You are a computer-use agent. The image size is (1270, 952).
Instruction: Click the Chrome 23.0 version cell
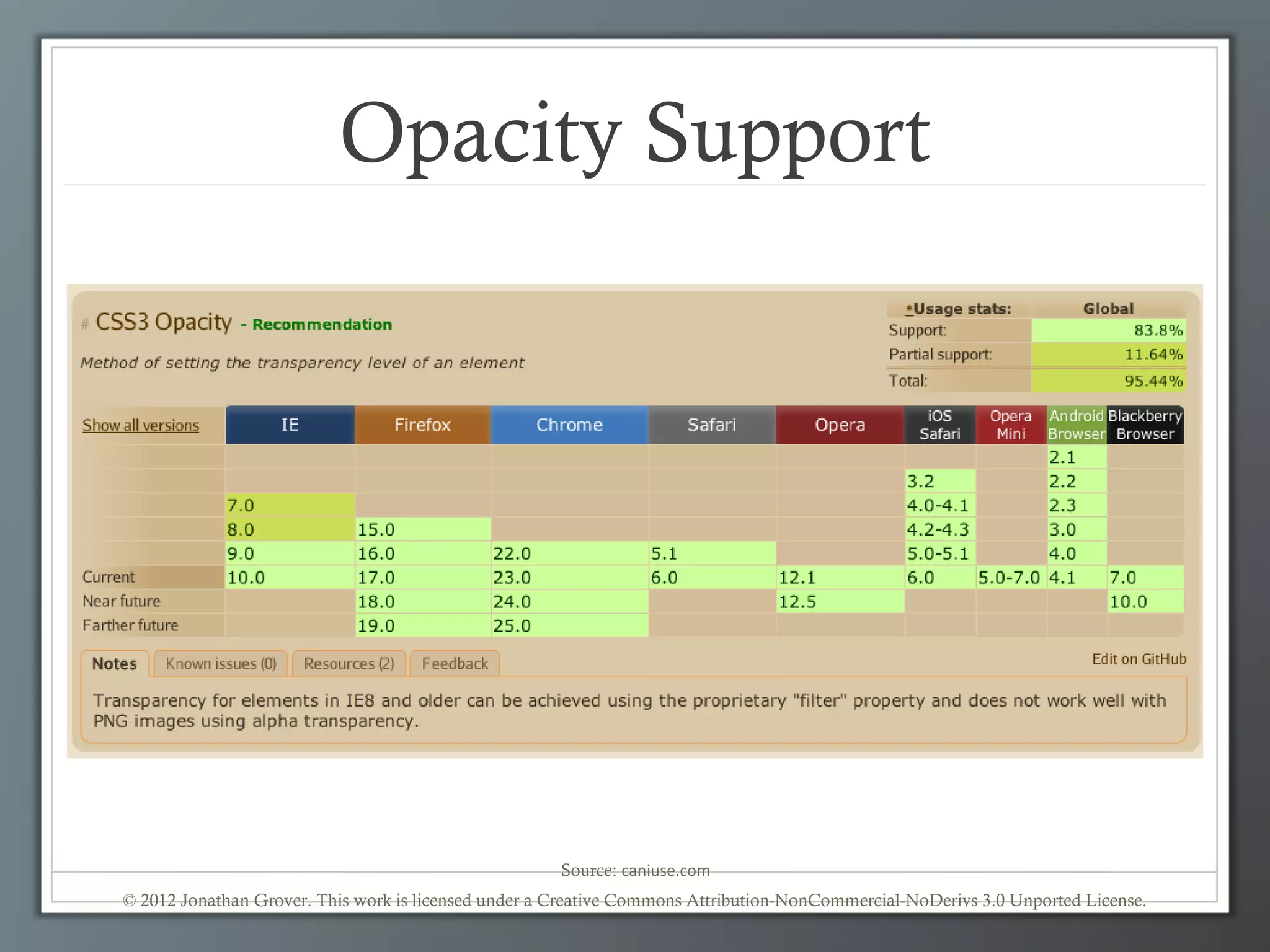[569, 578]
